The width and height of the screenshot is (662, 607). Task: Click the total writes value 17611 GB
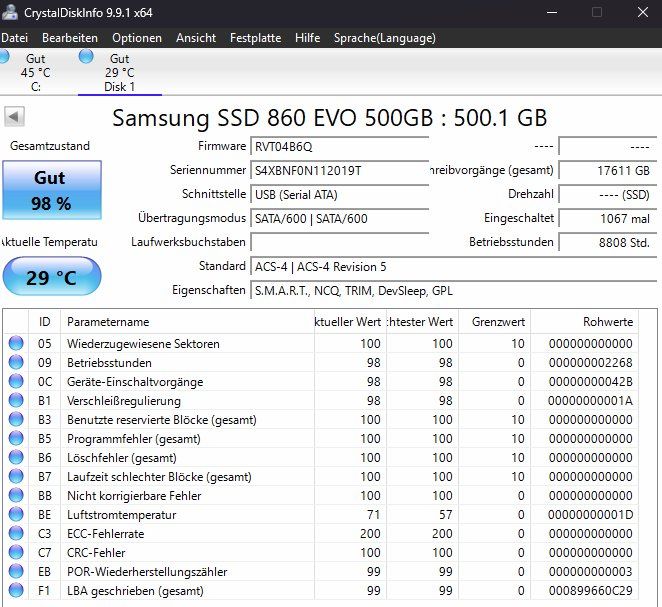point(608,171)
